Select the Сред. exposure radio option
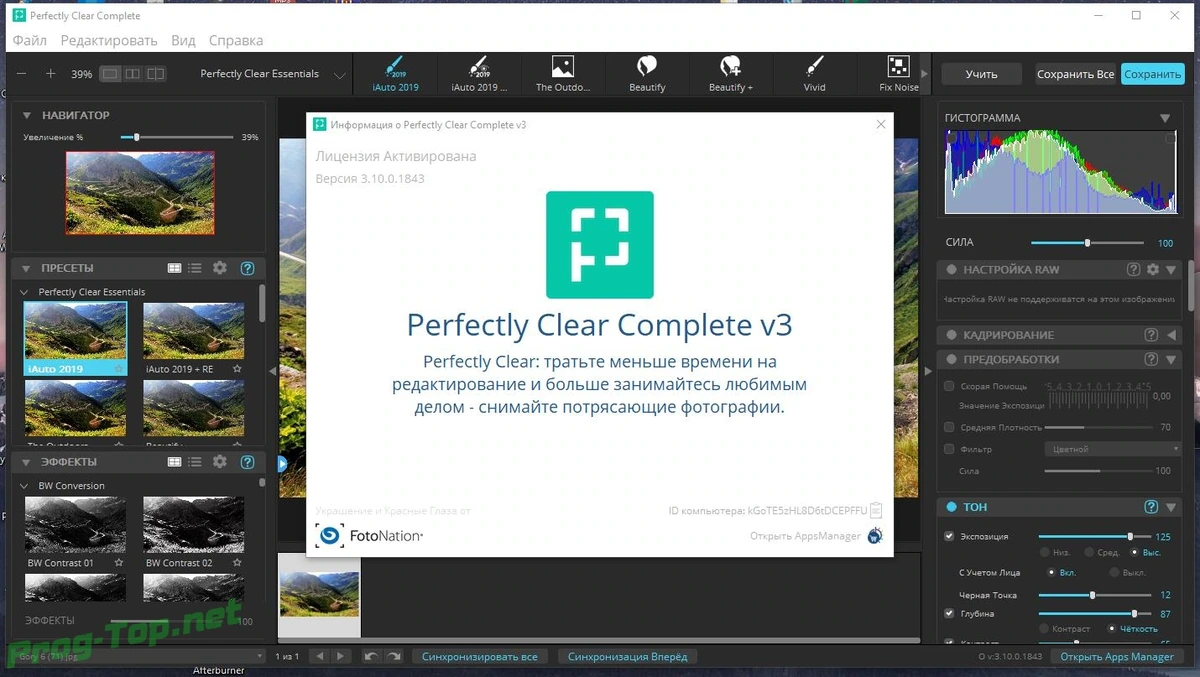 point(1088,552)
